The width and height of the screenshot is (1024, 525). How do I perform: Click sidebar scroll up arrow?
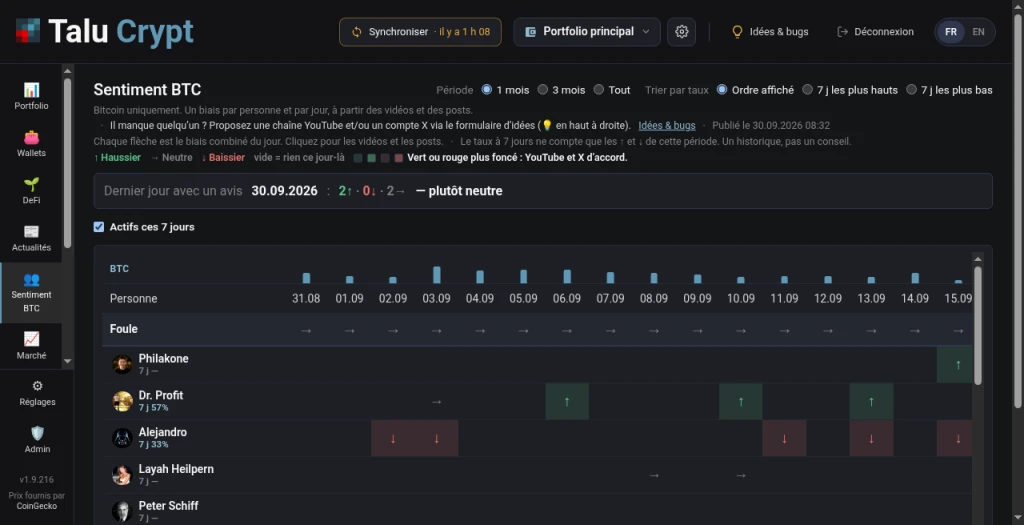[x=67, y=71]
